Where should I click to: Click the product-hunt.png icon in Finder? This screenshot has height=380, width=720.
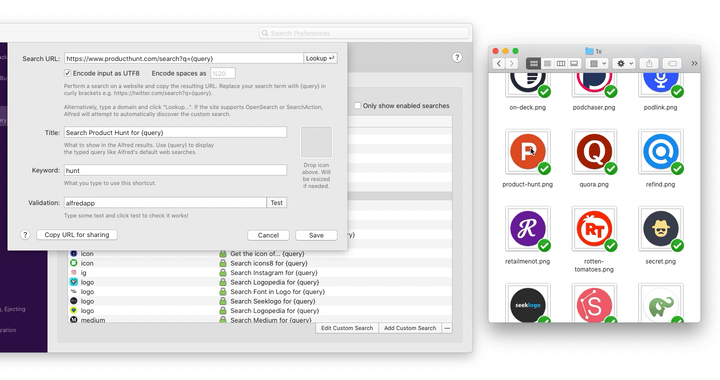click(x=528, y=151)
